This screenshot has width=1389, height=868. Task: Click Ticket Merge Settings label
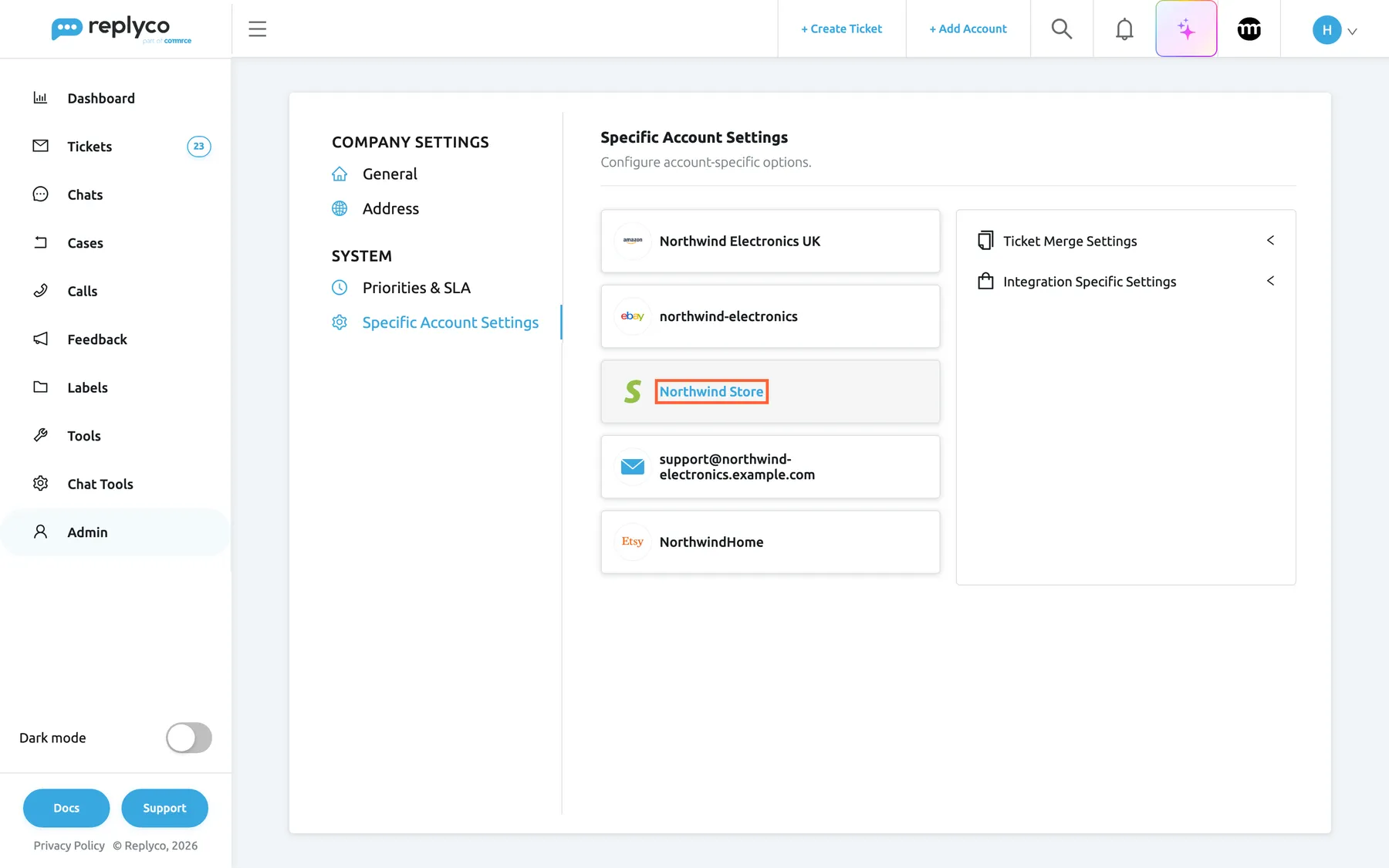pyautogui.click(x=1070, y=241)
